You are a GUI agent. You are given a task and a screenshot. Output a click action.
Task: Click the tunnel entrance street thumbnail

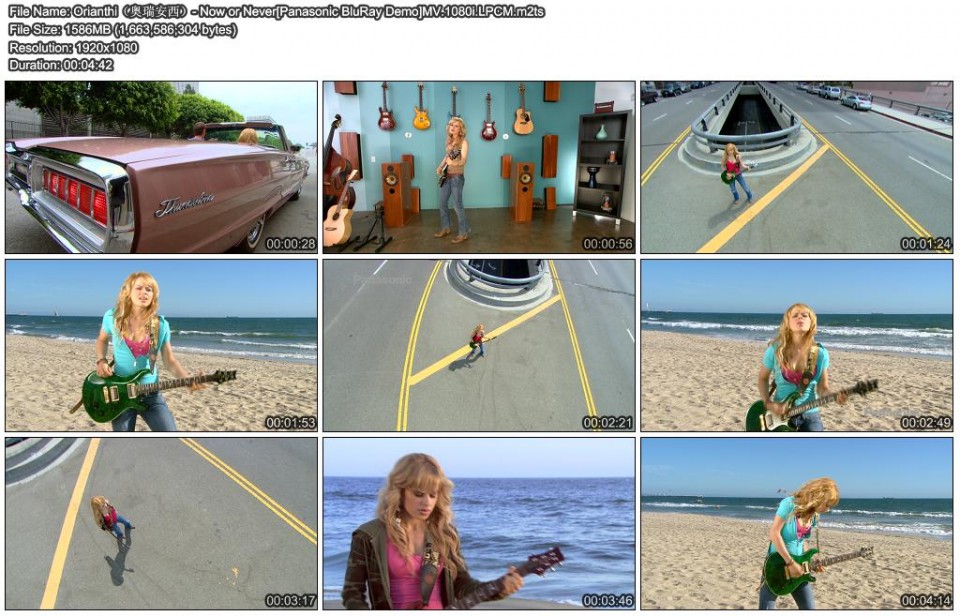[x=800, y=165]
